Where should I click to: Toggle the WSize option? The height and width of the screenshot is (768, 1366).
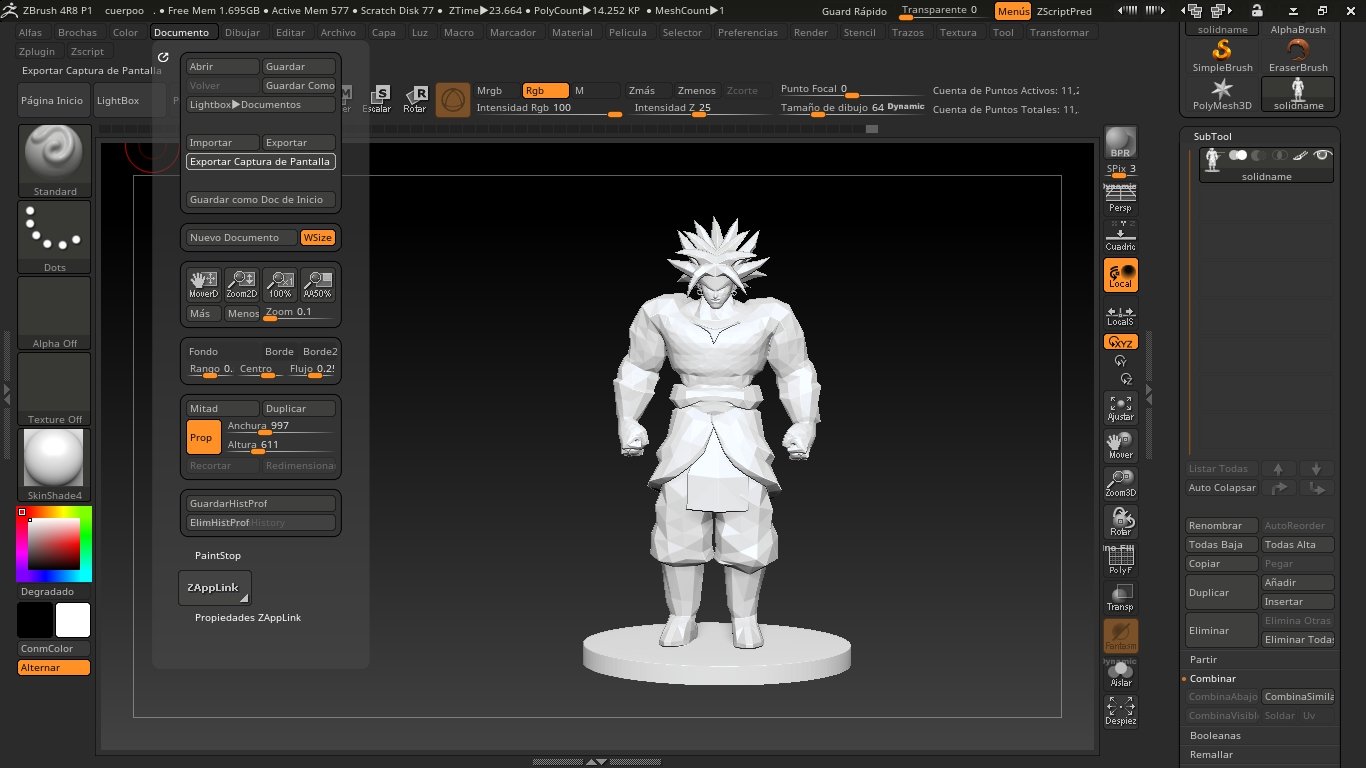pos(318,238)
